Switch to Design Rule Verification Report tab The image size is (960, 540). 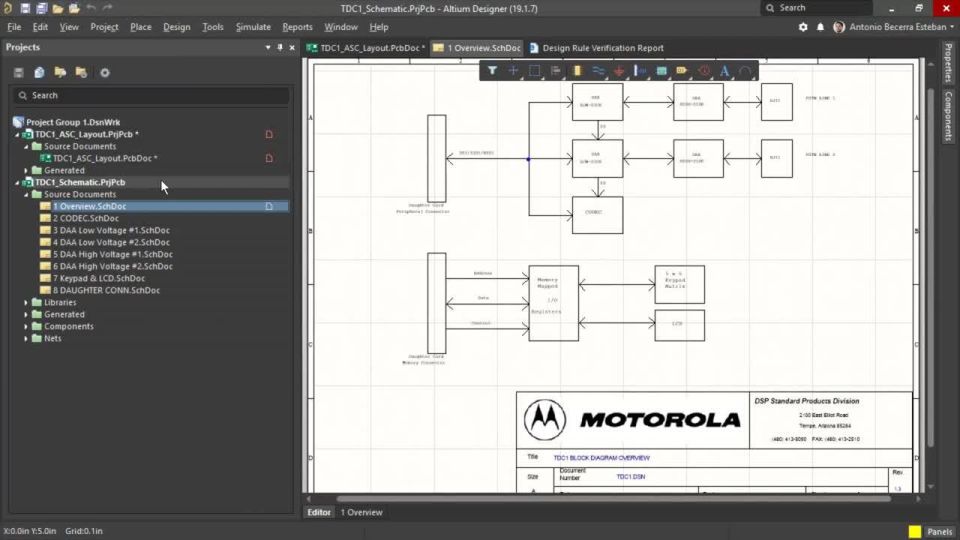(x=597, y=48)
